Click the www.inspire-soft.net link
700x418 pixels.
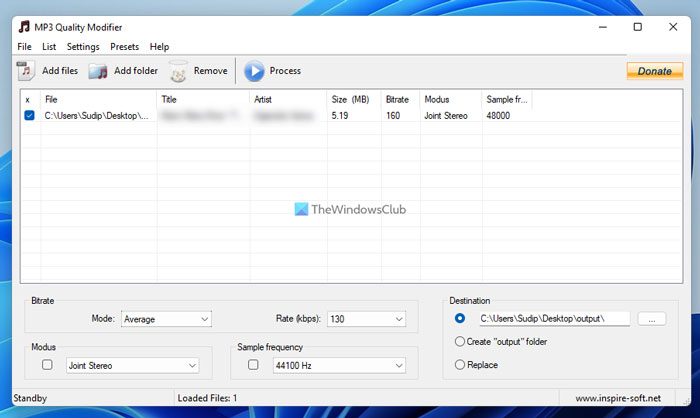coord(618,398)
